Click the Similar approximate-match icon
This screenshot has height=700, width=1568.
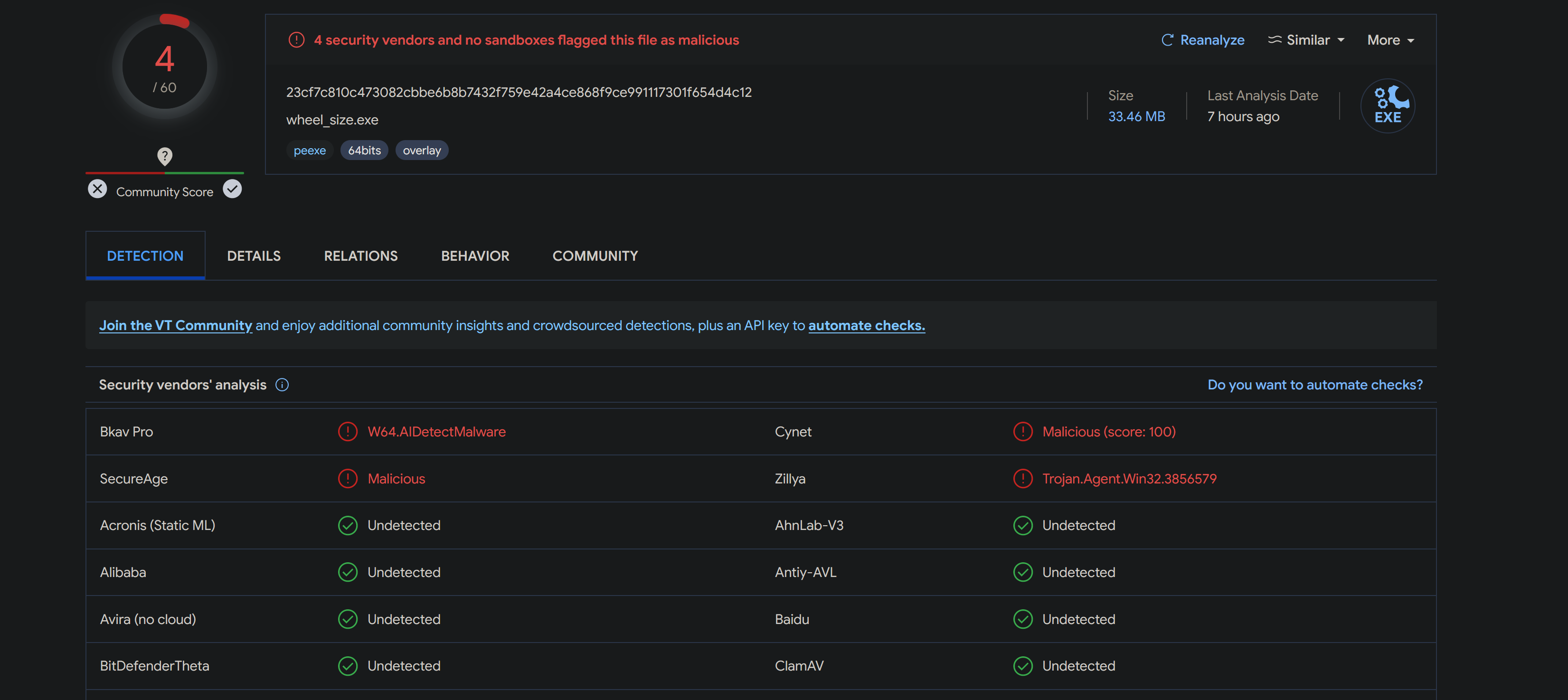[1274, 40]
